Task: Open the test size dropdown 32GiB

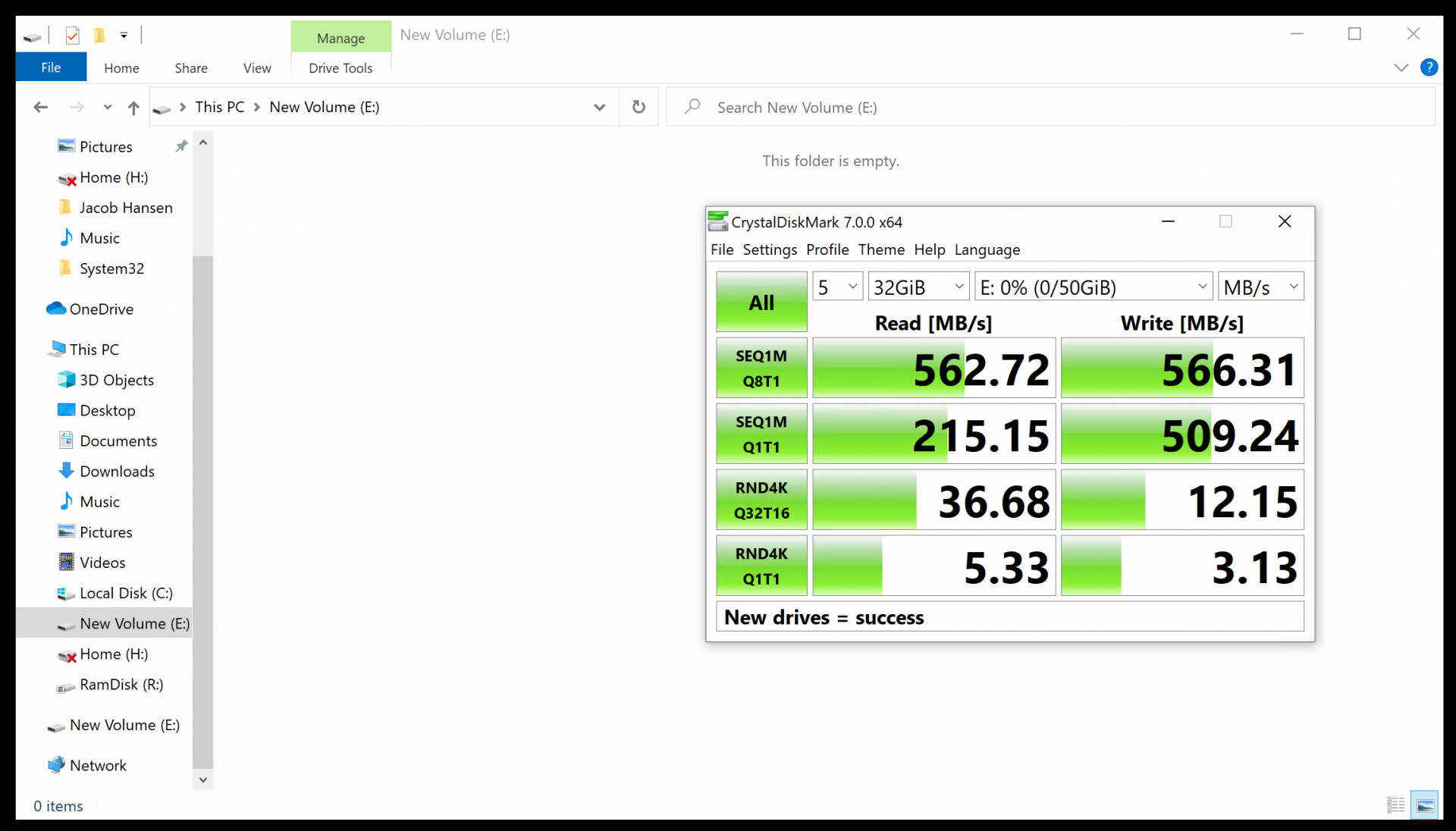Action: click(x=918, y=287)
